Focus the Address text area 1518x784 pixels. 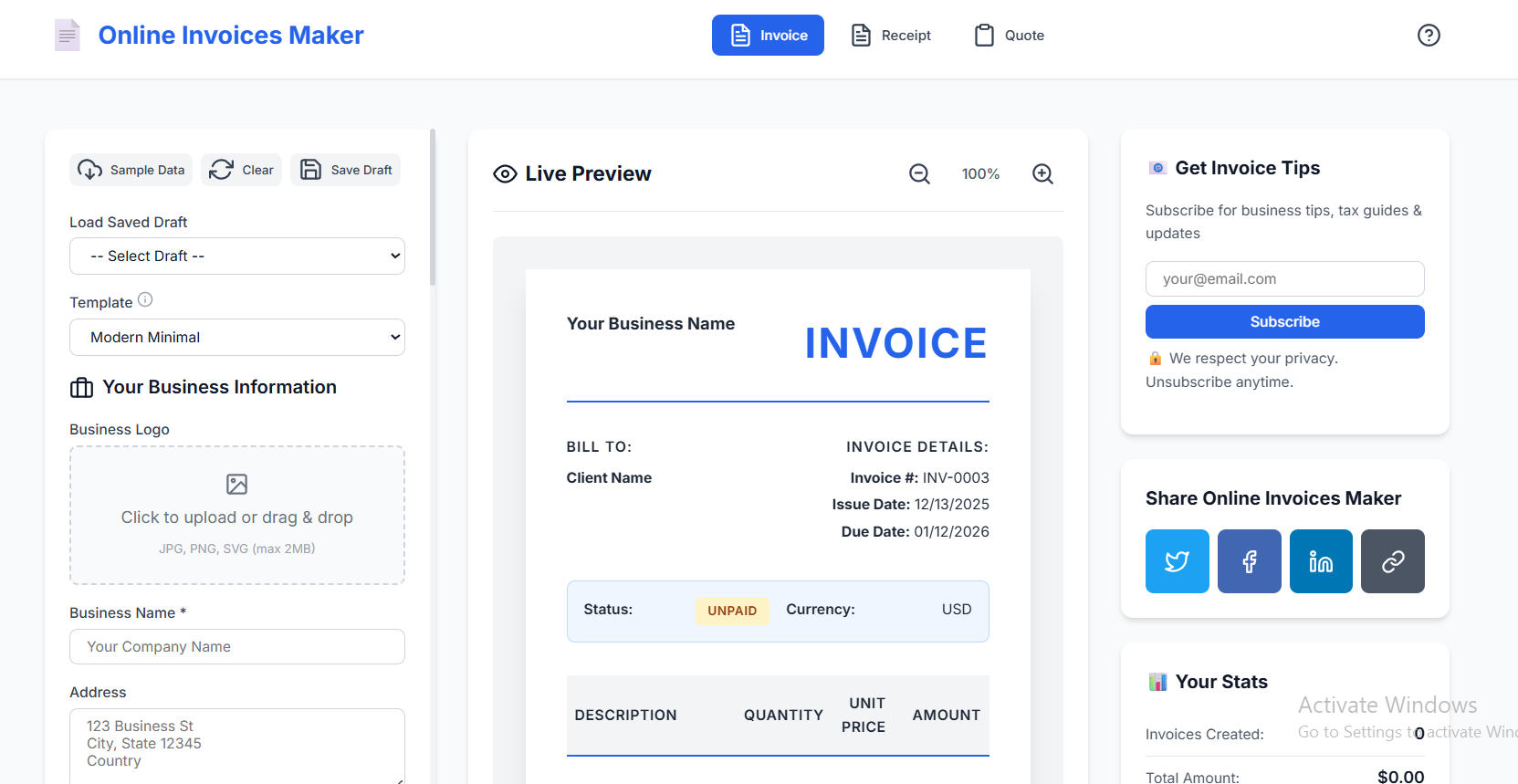point(237,746)
